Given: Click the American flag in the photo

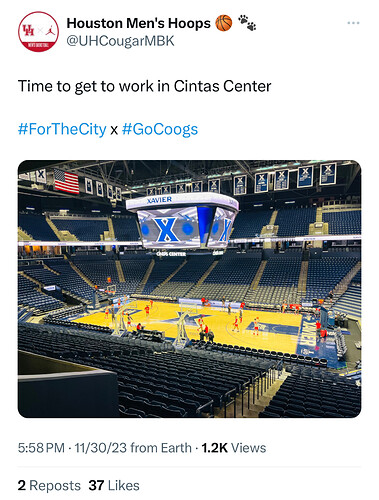Looking at the screenshot, I should [66, 181].
